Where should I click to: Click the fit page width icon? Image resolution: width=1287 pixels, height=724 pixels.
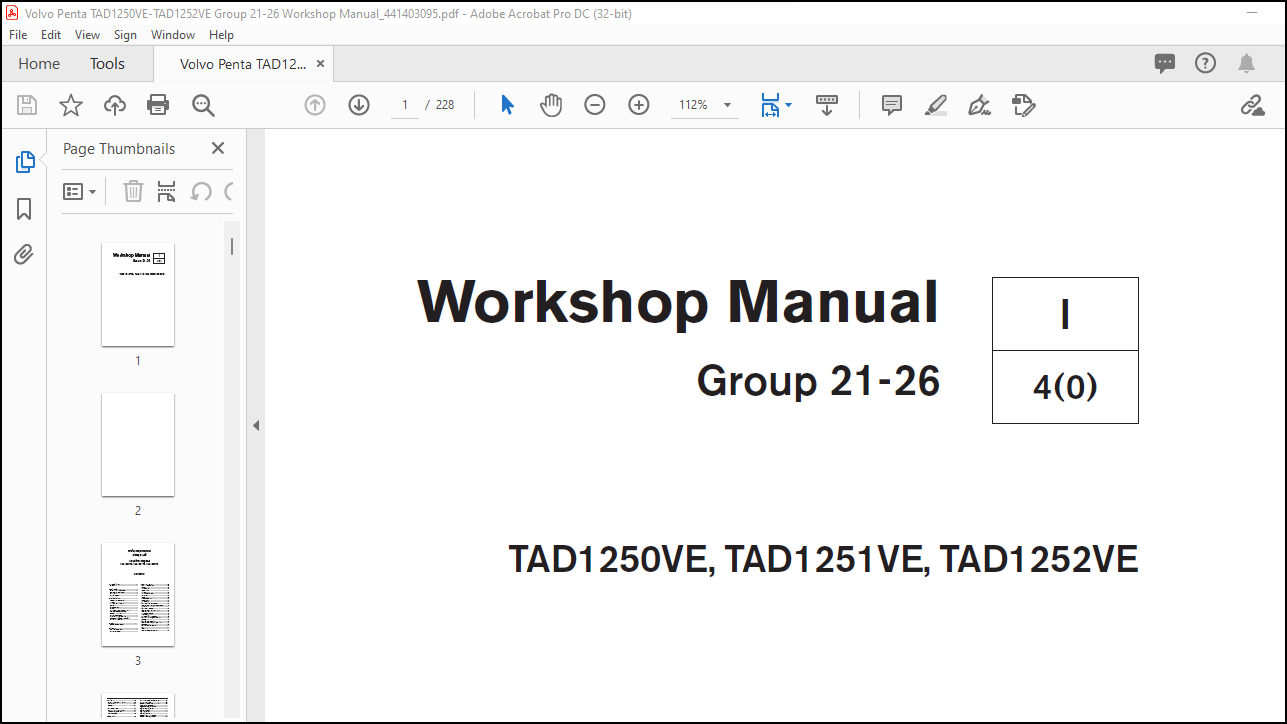pyautogui.click(x=769, y=105)
